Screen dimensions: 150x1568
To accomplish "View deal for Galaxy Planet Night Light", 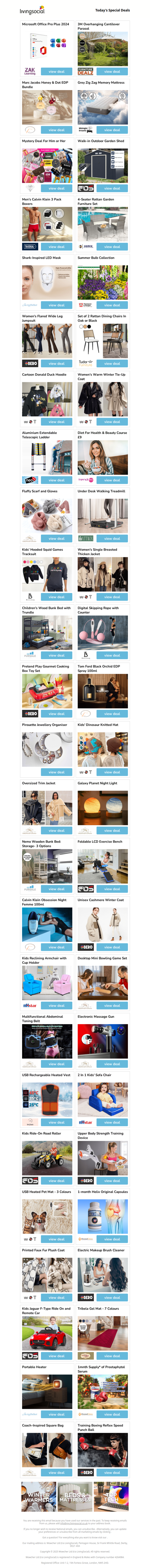I will 112,830.
